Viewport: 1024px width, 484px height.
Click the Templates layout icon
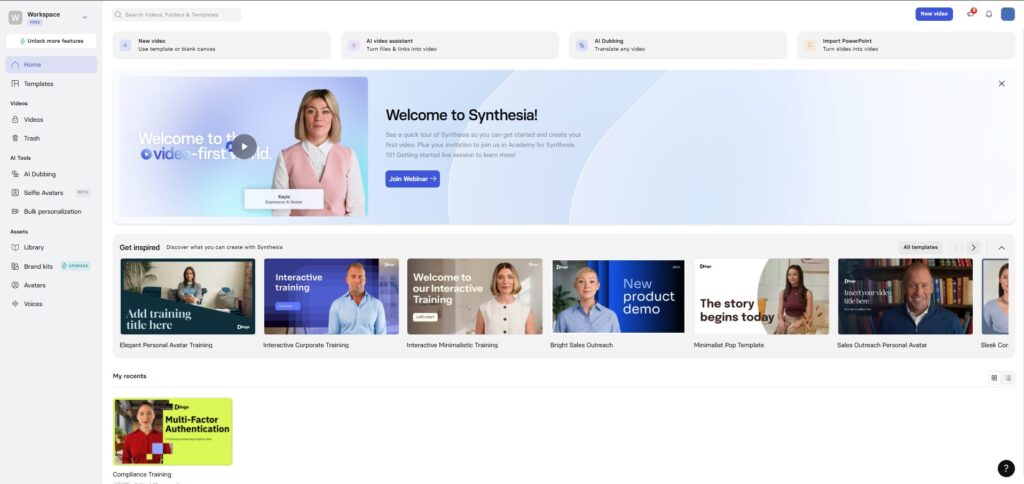15,84
